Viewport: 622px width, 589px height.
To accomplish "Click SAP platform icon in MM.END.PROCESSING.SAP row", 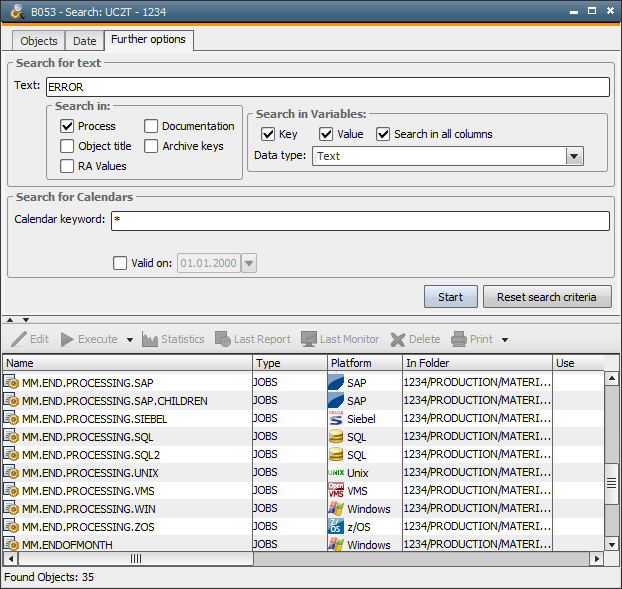I will point(336,382).
